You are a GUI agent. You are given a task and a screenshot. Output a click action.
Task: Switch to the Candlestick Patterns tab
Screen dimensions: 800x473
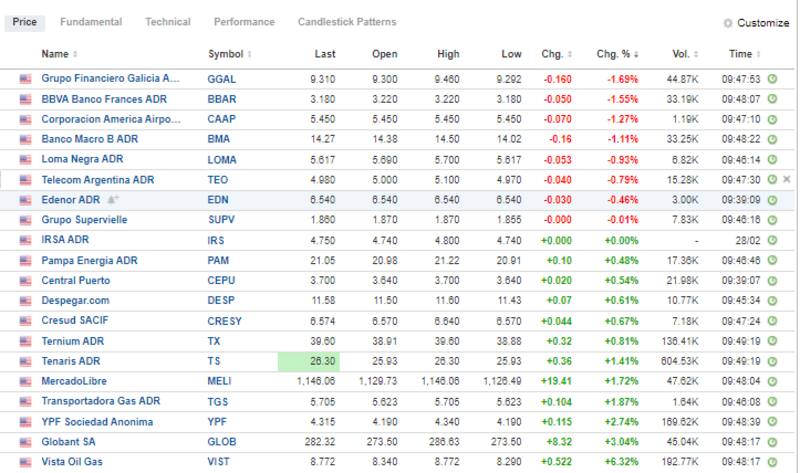347,22
